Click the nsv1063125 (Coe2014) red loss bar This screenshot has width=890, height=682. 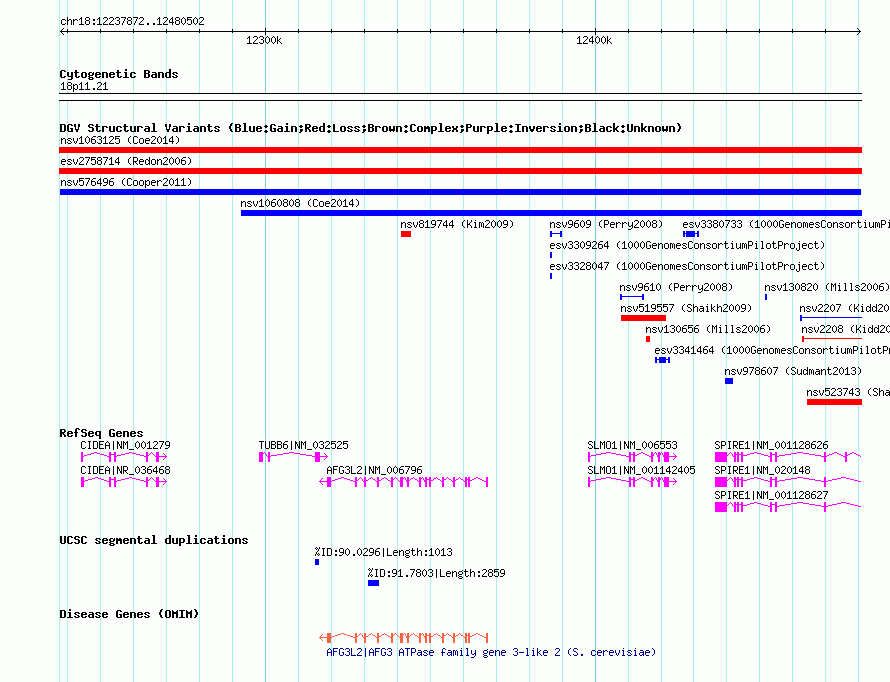(460, 150)
